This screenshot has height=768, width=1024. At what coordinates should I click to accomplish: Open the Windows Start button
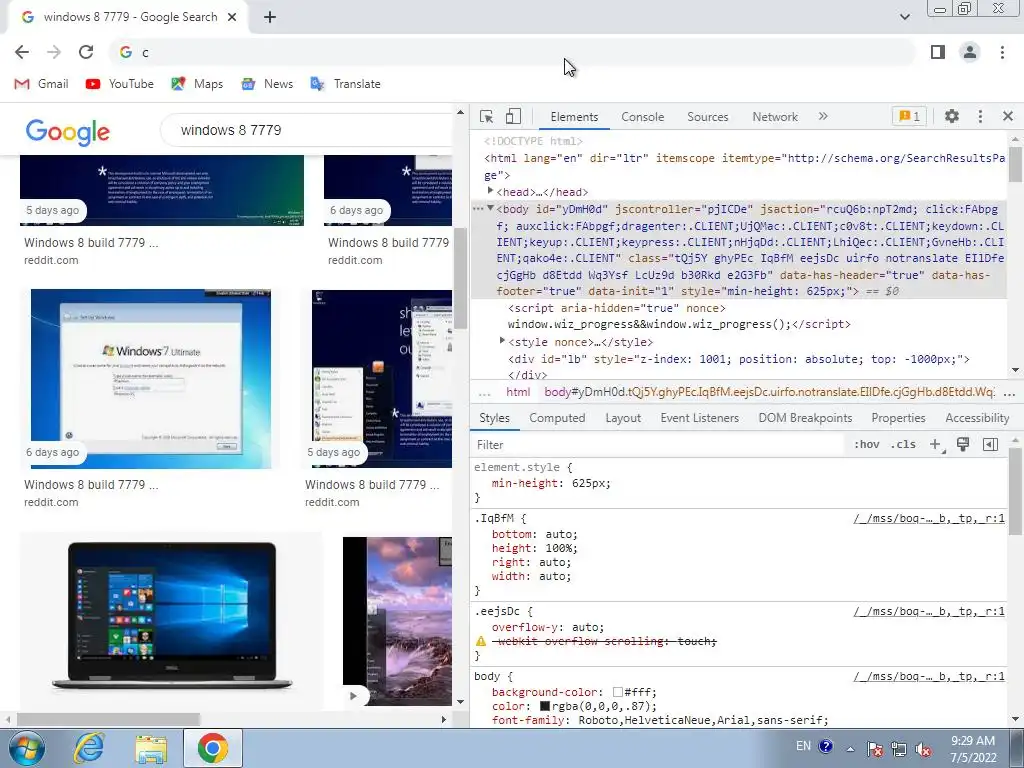[27, 748]
